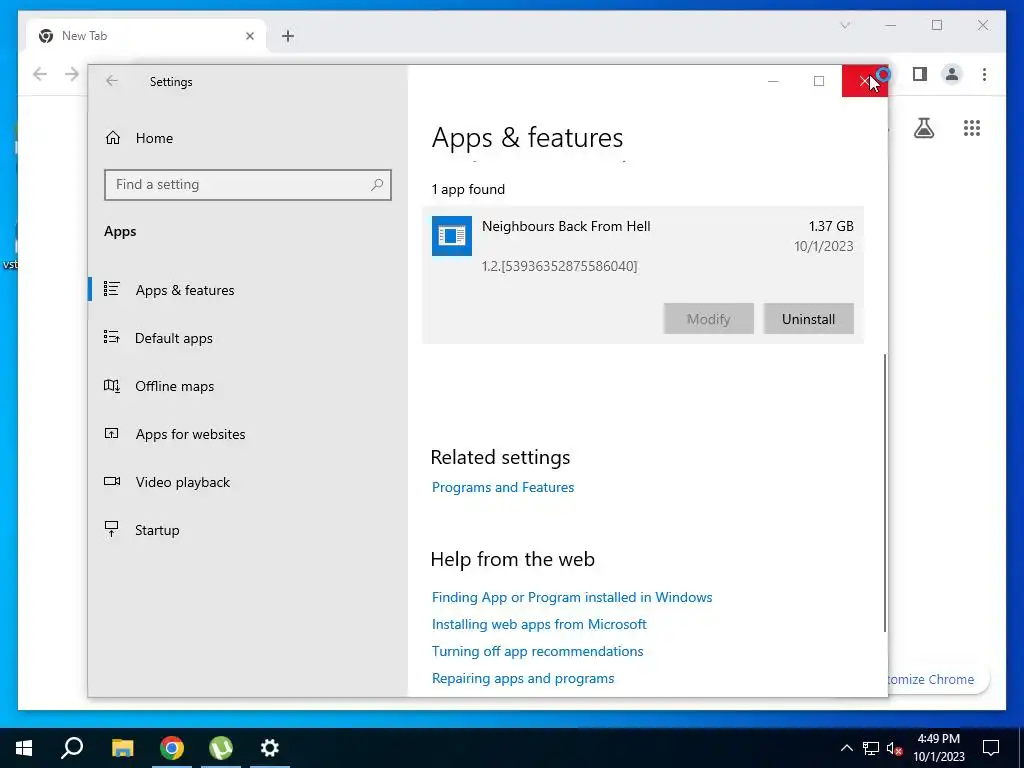Open Chrome three-dot menu

pos(984,74)
